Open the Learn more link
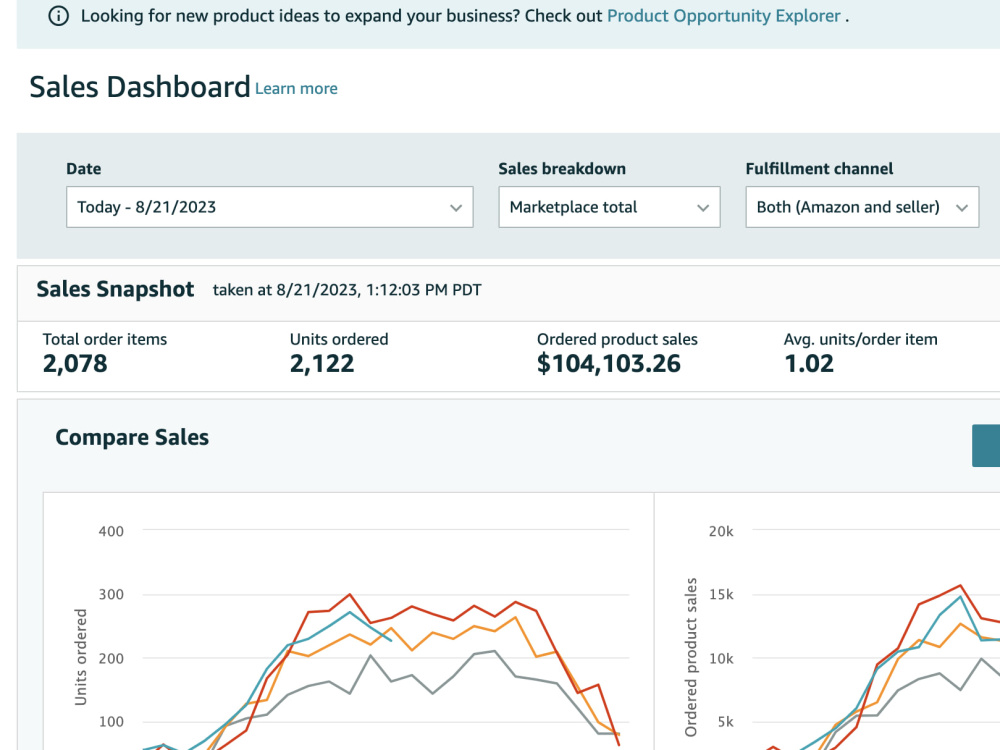 coord(296,89)
